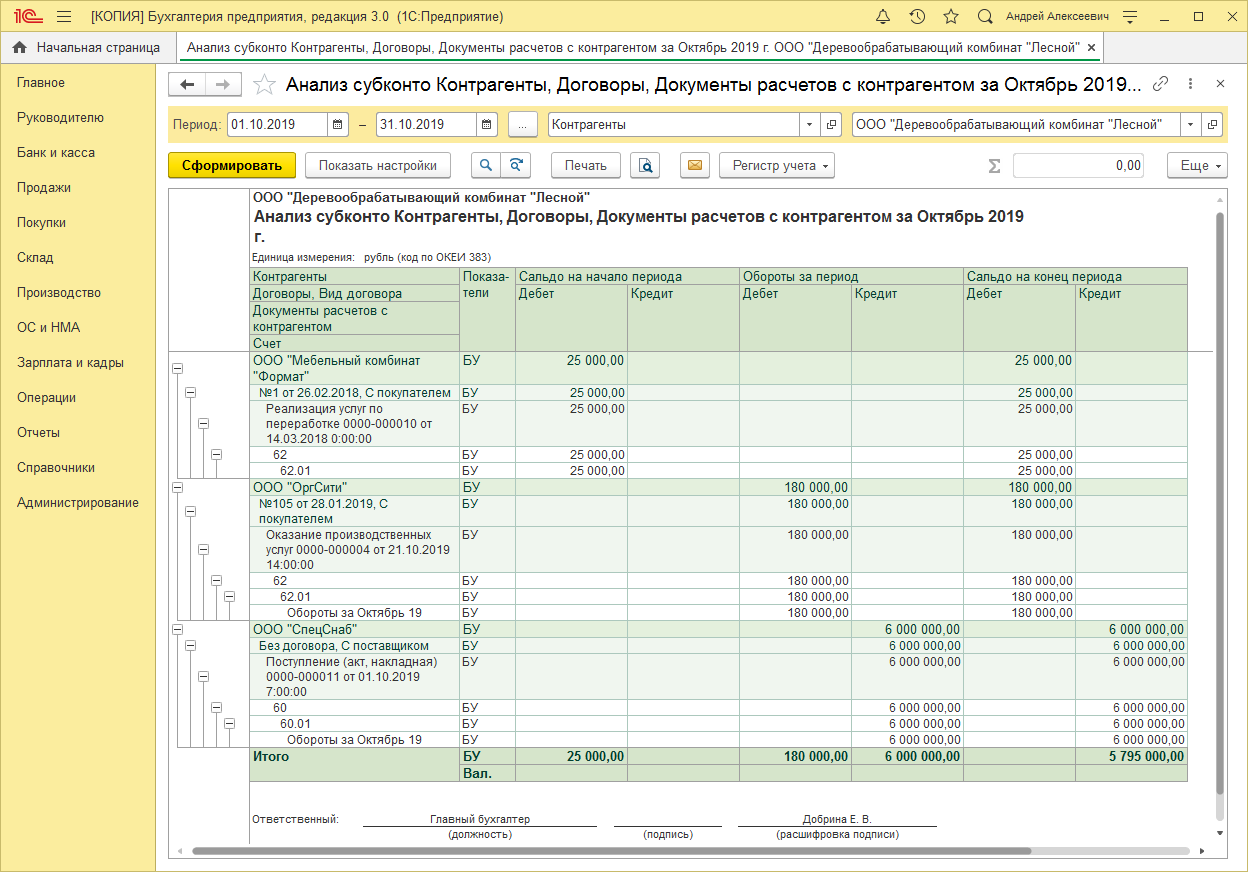
Task: Close the report form
Action: (1220, 84)
